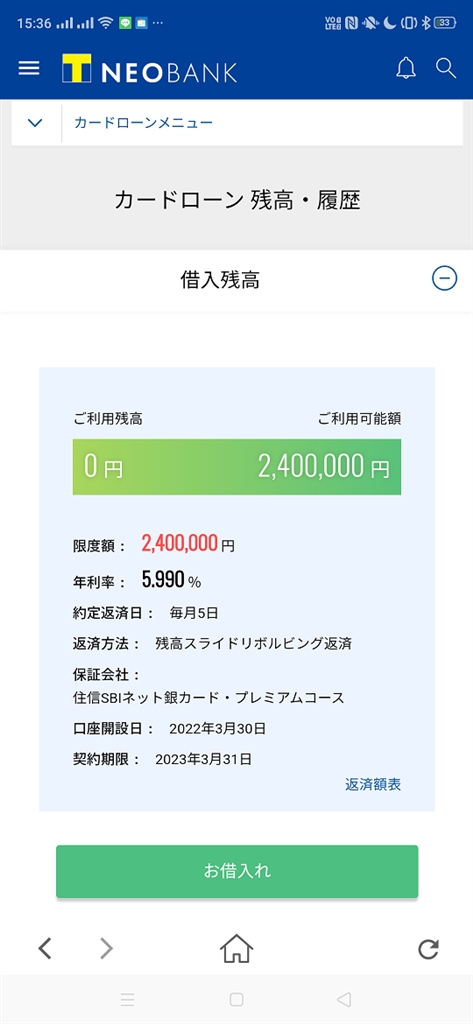
Task: Reload the page with the refresh icon
Action: 429,948
